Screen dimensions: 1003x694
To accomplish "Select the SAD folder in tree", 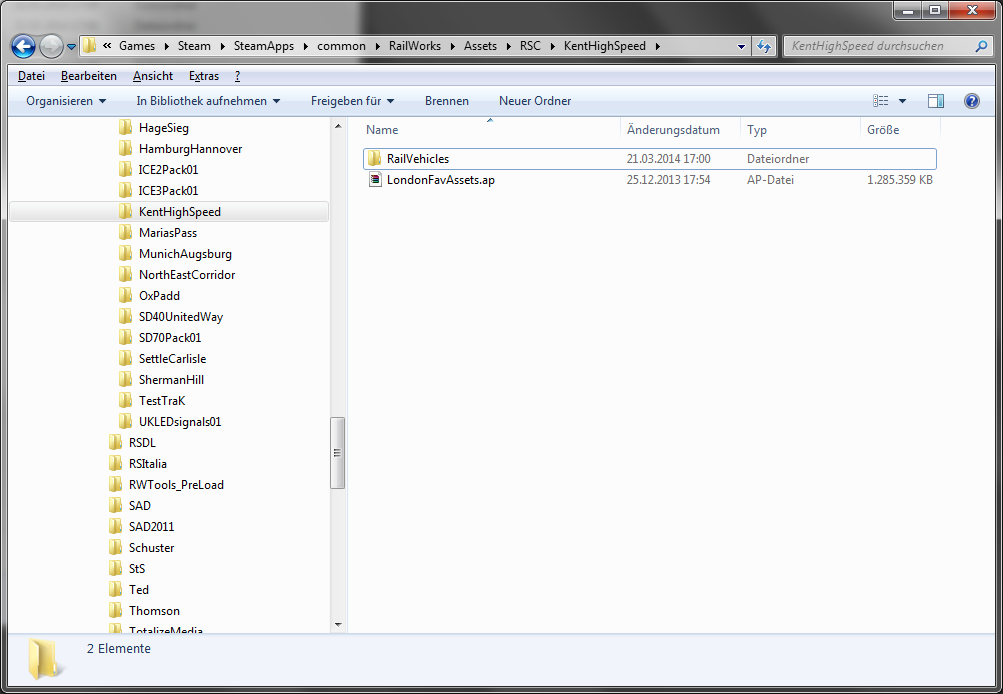I will (x=139, y=506).
